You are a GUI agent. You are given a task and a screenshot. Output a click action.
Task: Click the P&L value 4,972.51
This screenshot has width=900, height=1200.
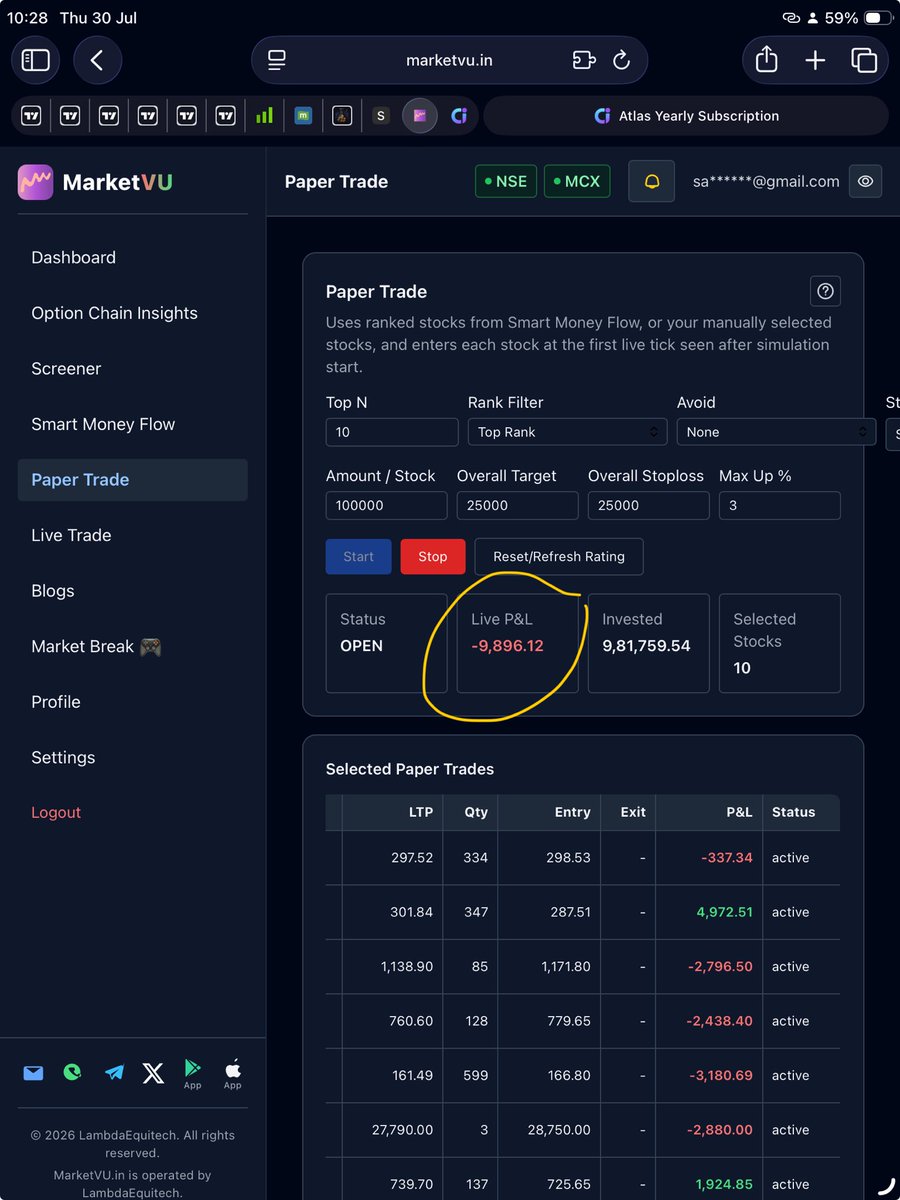click(725, 912)
